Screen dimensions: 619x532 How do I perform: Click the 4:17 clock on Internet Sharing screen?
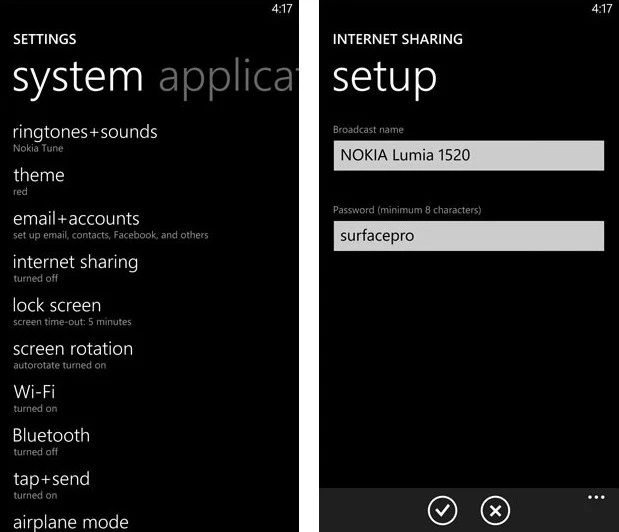coord(602,9)
